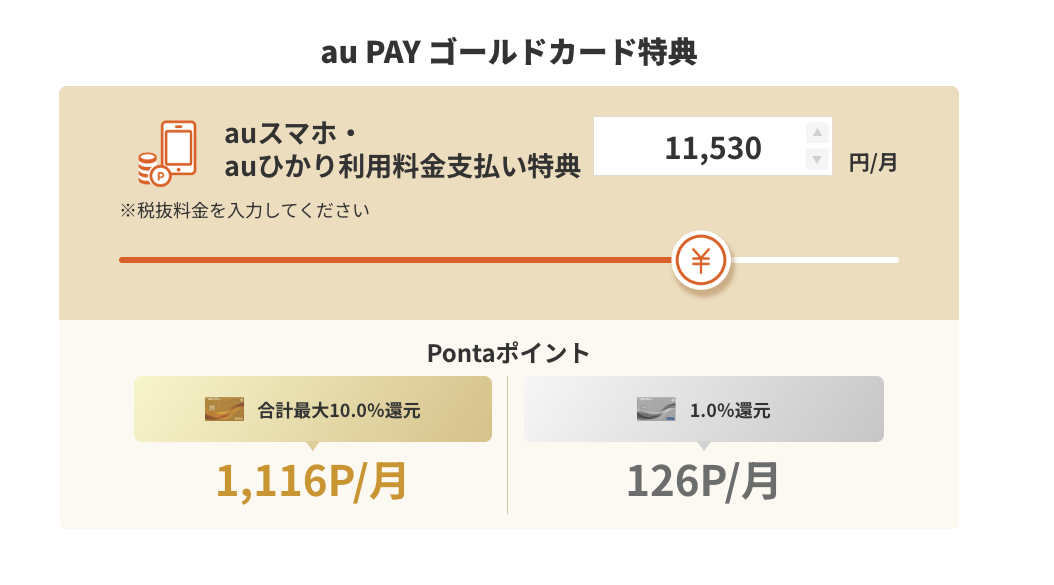The height and width of the screenshot is (585, 1054).
Task: Click the gold card thumbnail icon
Action: [x=224, y=409]
